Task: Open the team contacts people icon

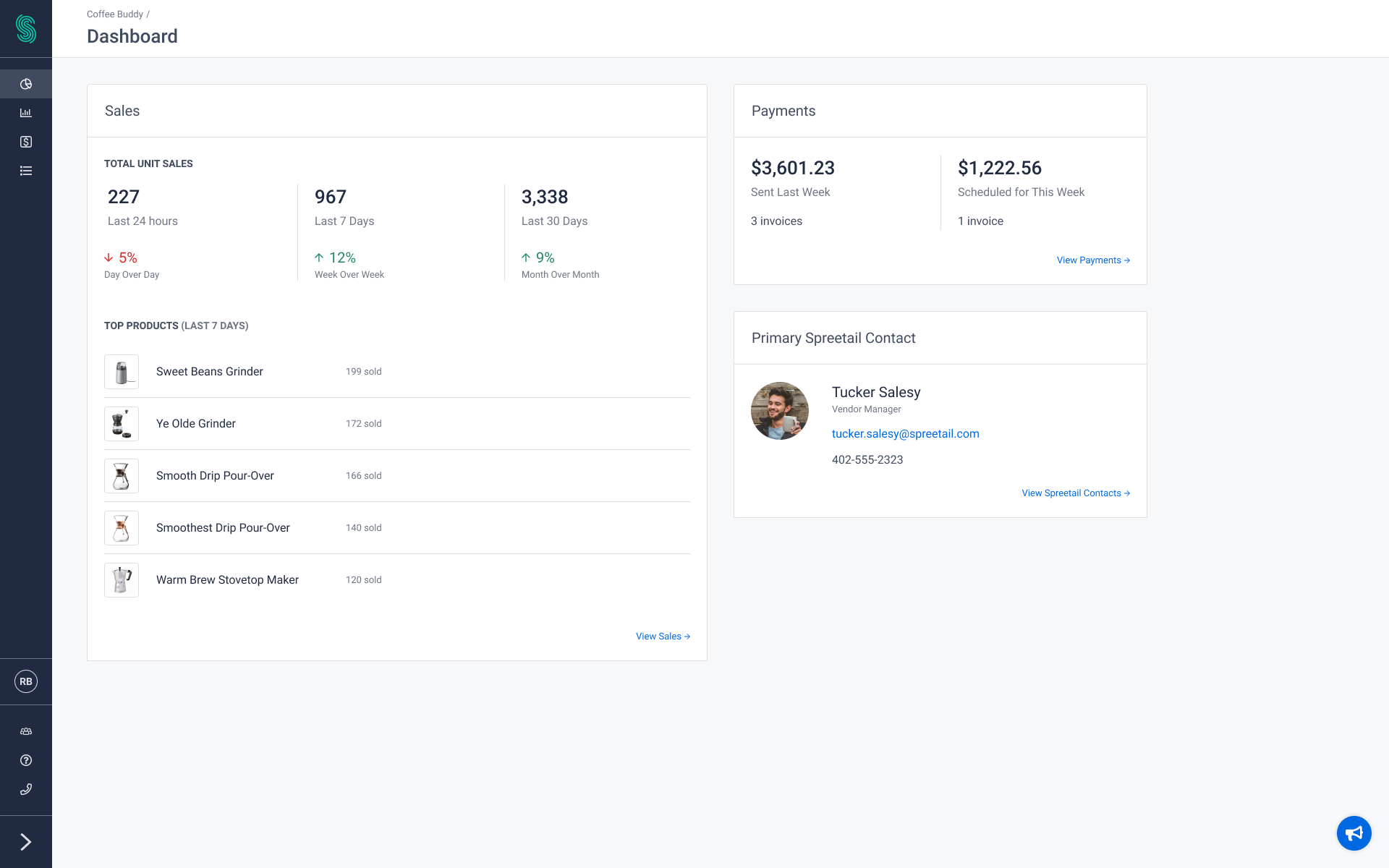Action: (26, 731)
